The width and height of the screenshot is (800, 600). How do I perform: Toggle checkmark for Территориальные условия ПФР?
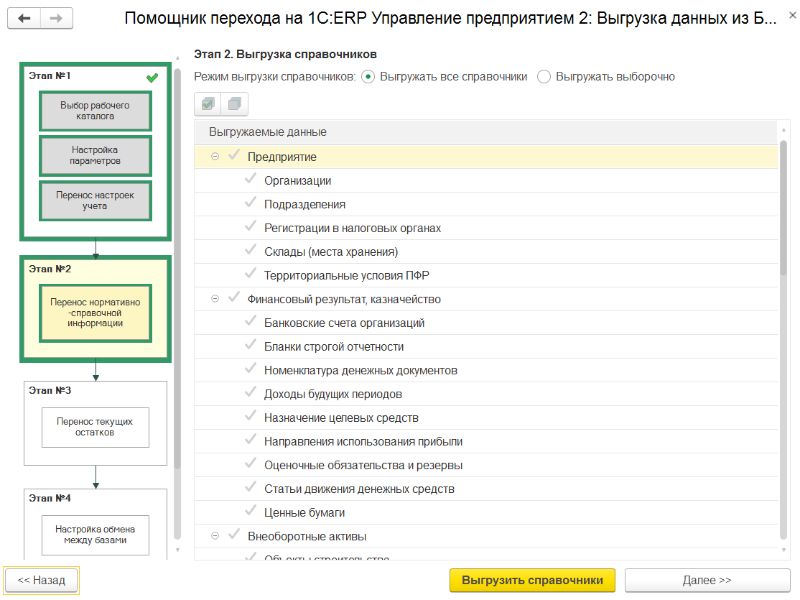point(251,273)
